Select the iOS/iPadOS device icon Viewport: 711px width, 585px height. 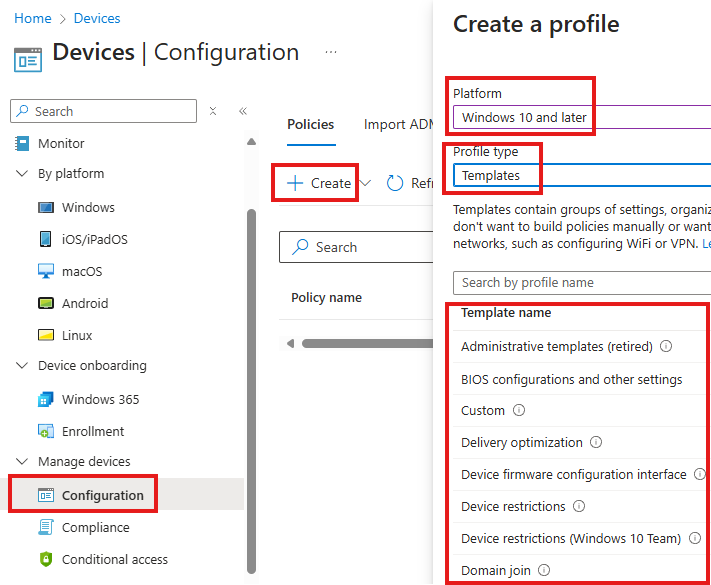45,239
